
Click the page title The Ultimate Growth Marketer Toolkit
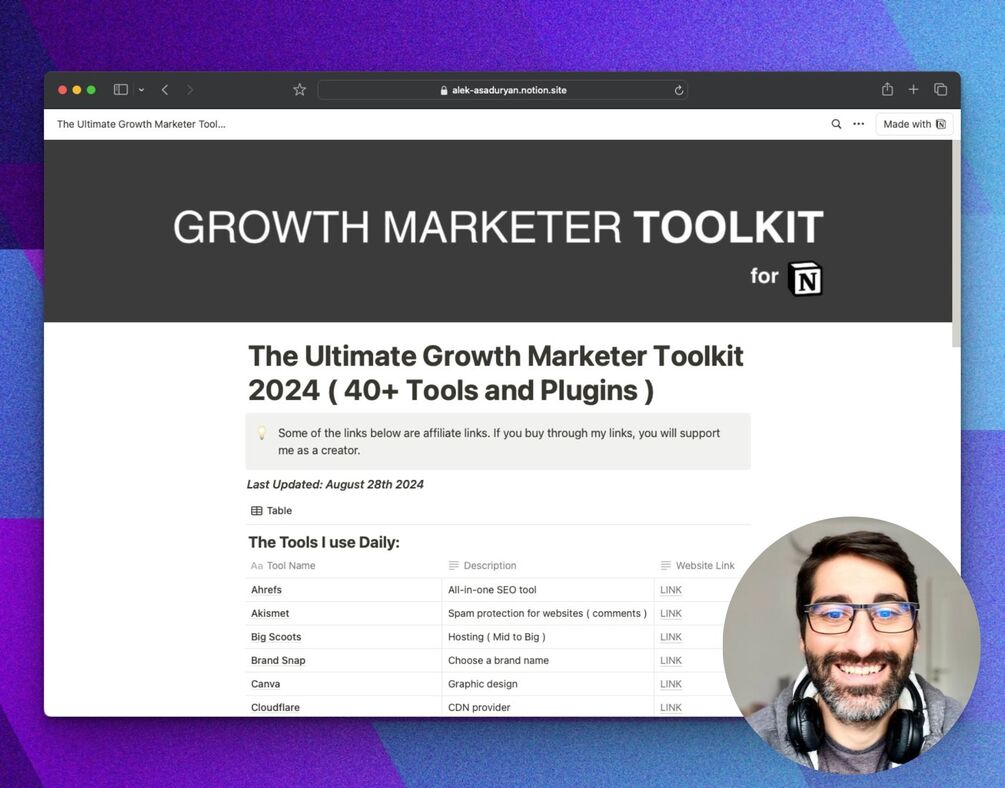[x=495, y=373]
